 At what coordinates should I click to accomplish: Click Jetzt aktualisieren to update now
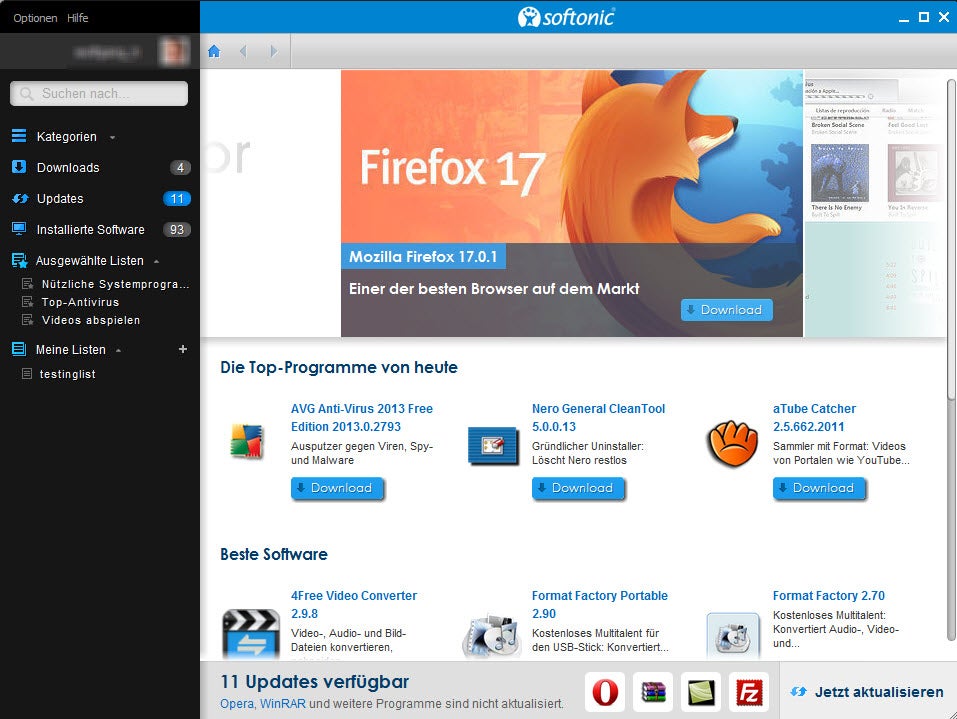[866, 691]
